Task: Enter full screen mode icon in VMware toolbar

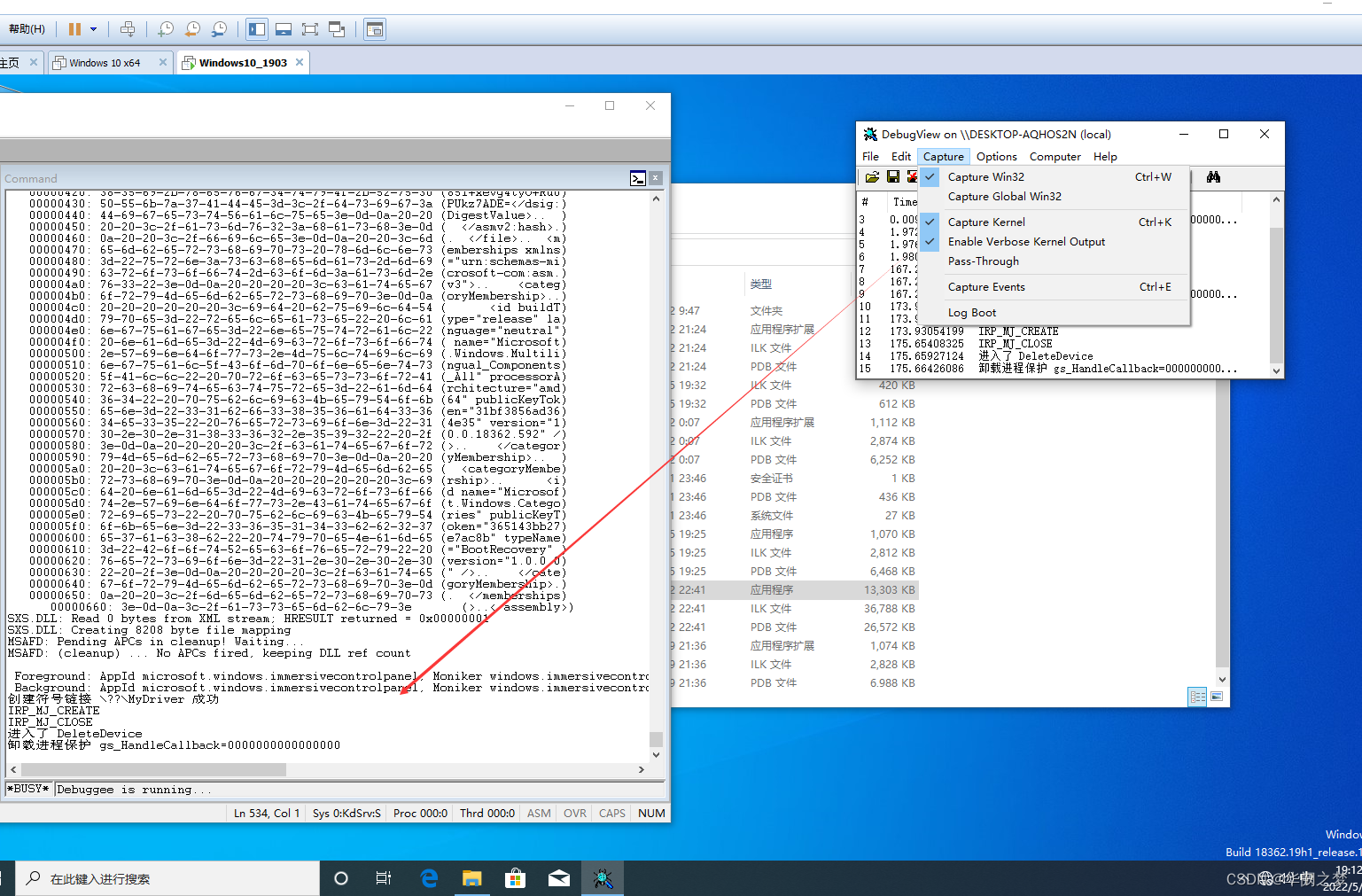Action: pyautogui.click(x=310, y=29)
